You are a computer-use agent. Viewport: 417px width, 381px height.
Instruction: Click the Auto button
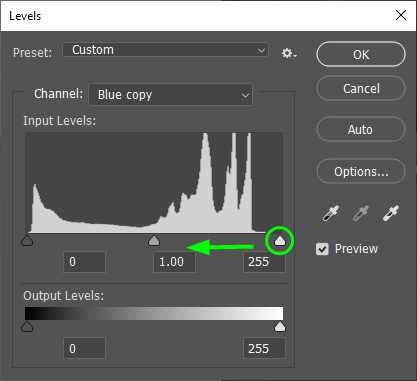click(x=361, y=129)
